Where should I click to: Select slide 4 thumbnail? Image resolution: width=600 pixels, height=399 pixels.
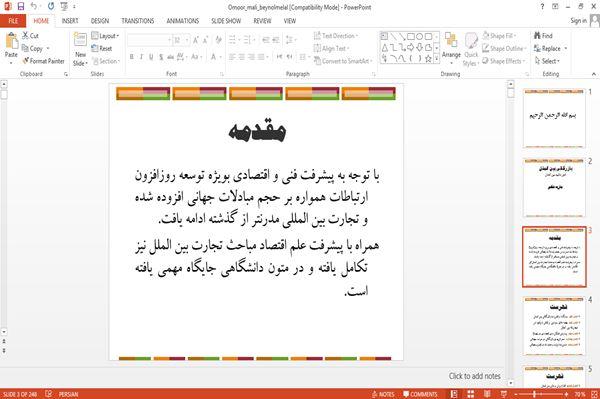pyautogui.click(x=554, y=326)
